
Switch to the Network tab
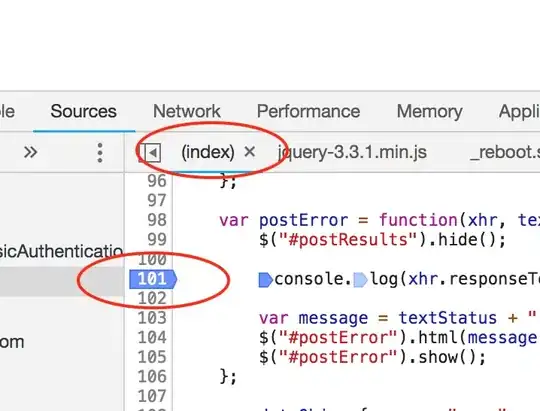coord(187,111)
